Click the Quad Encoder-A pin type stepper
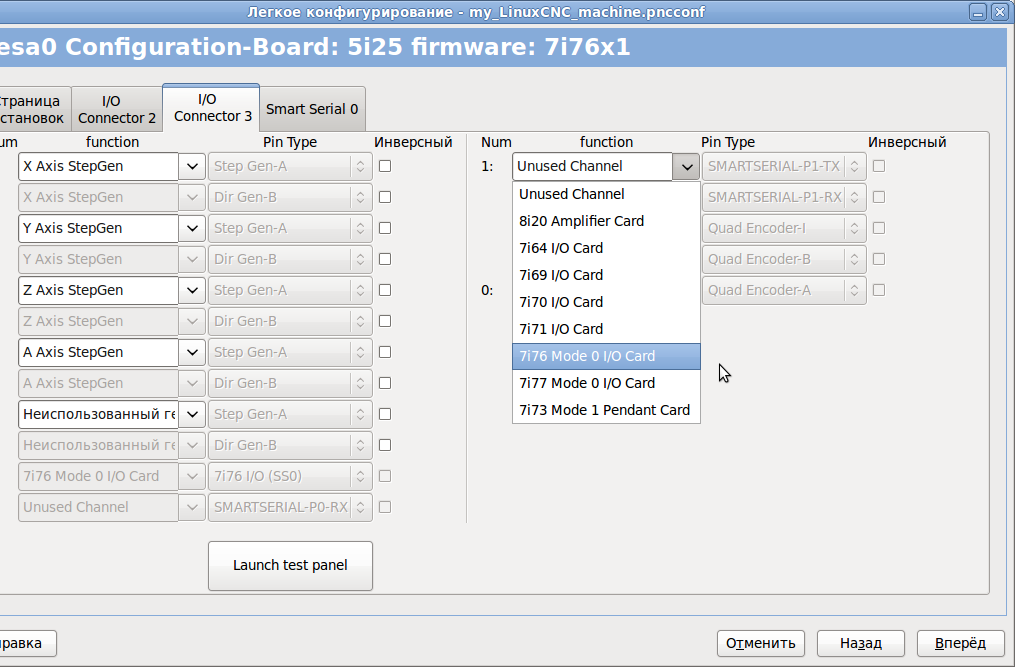Image resolution: width=1015 pixels, height=667 pixels. click(x=854, y=291)
